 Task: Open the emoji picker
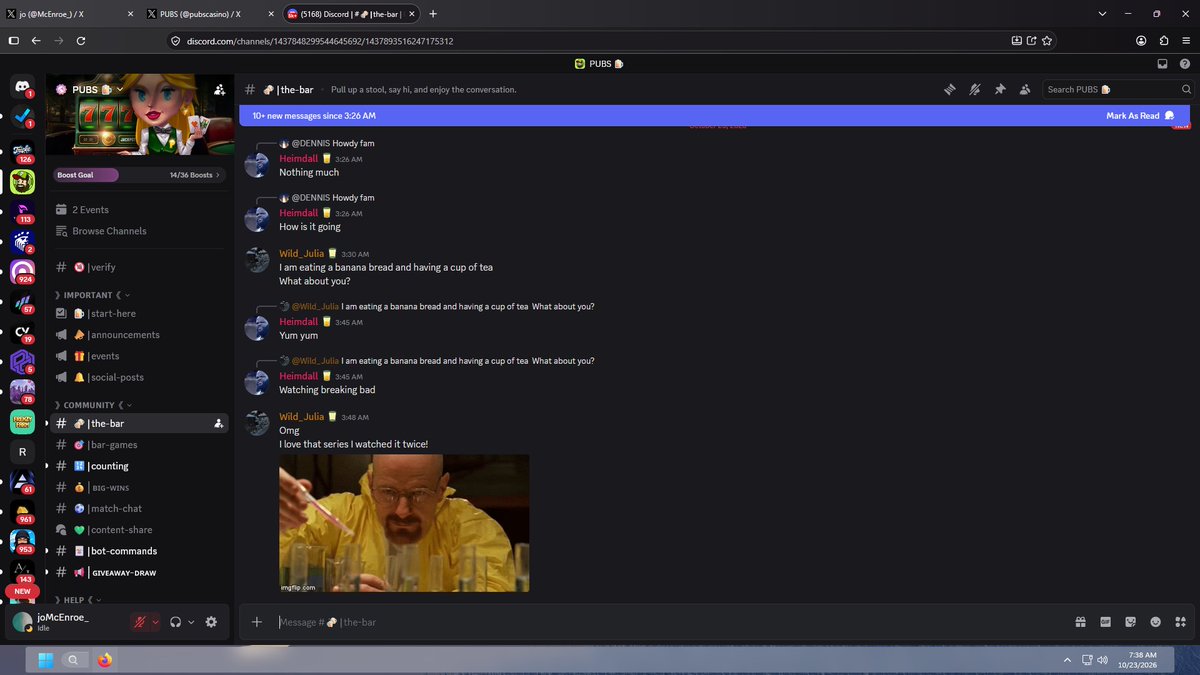click(1156, 622)
